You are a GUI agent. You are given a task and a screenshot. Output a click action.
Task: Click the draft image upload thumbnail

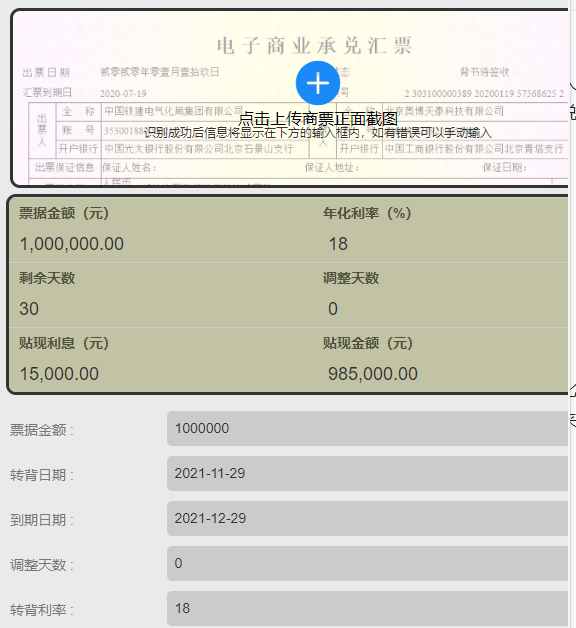290,98
